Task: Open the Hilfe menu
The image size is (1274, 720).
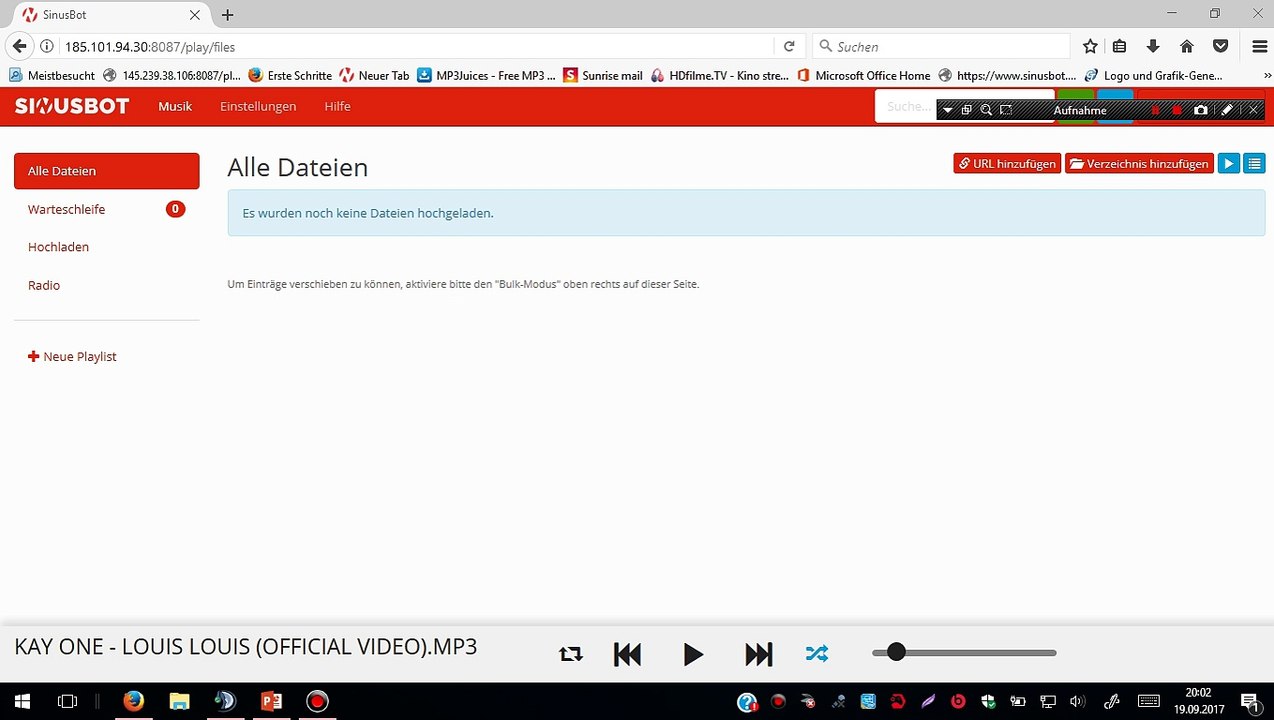Action: 337,106
